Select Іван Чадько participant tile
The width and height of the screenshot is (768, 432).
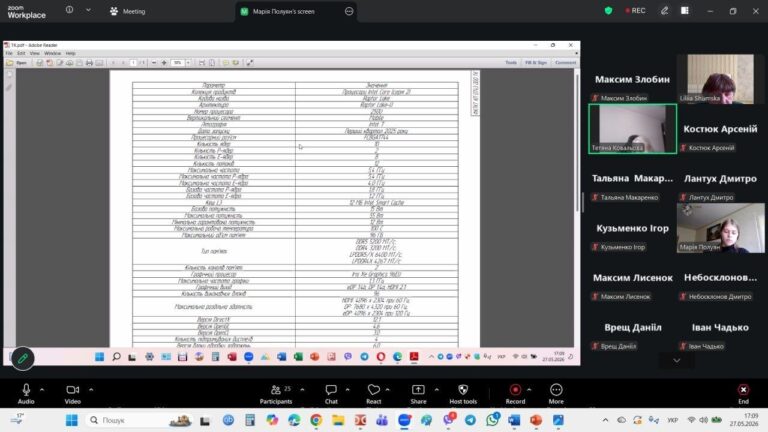720,328
